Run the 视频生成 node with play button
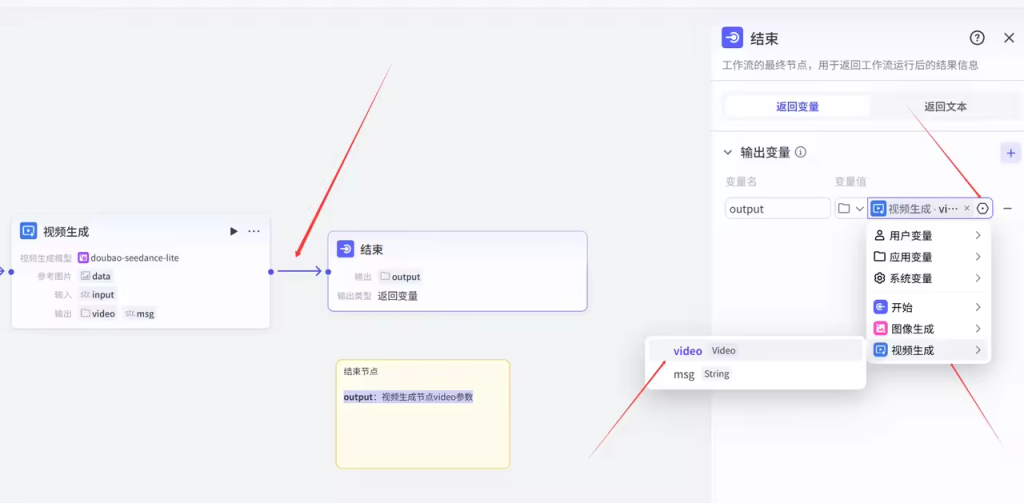 [234, 231]
